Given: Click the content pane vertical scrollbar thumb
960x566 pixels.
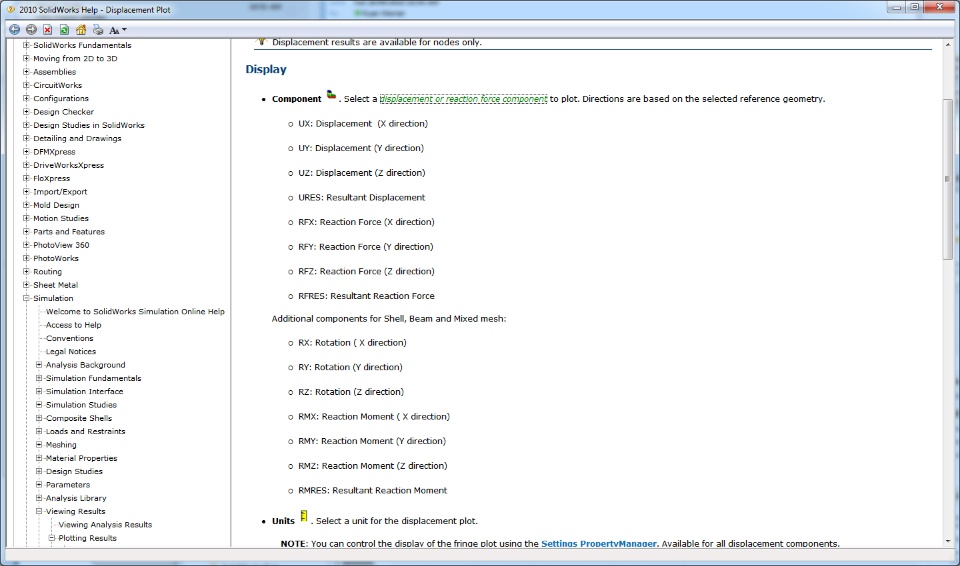Looking at the screenshot, I should pos(948,179).
